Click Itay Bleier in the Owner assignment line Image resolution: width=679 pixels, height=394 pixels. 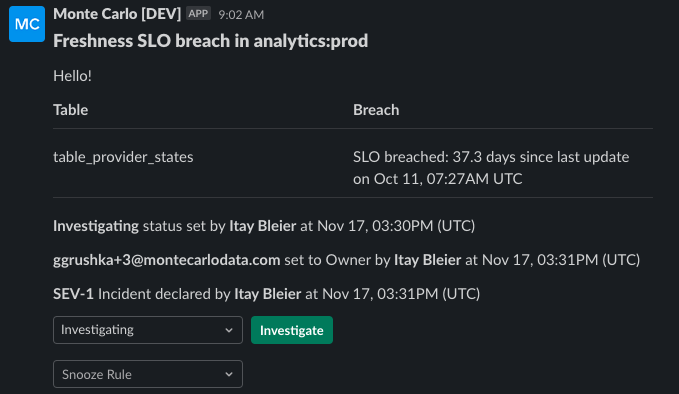tap(427, 260)
